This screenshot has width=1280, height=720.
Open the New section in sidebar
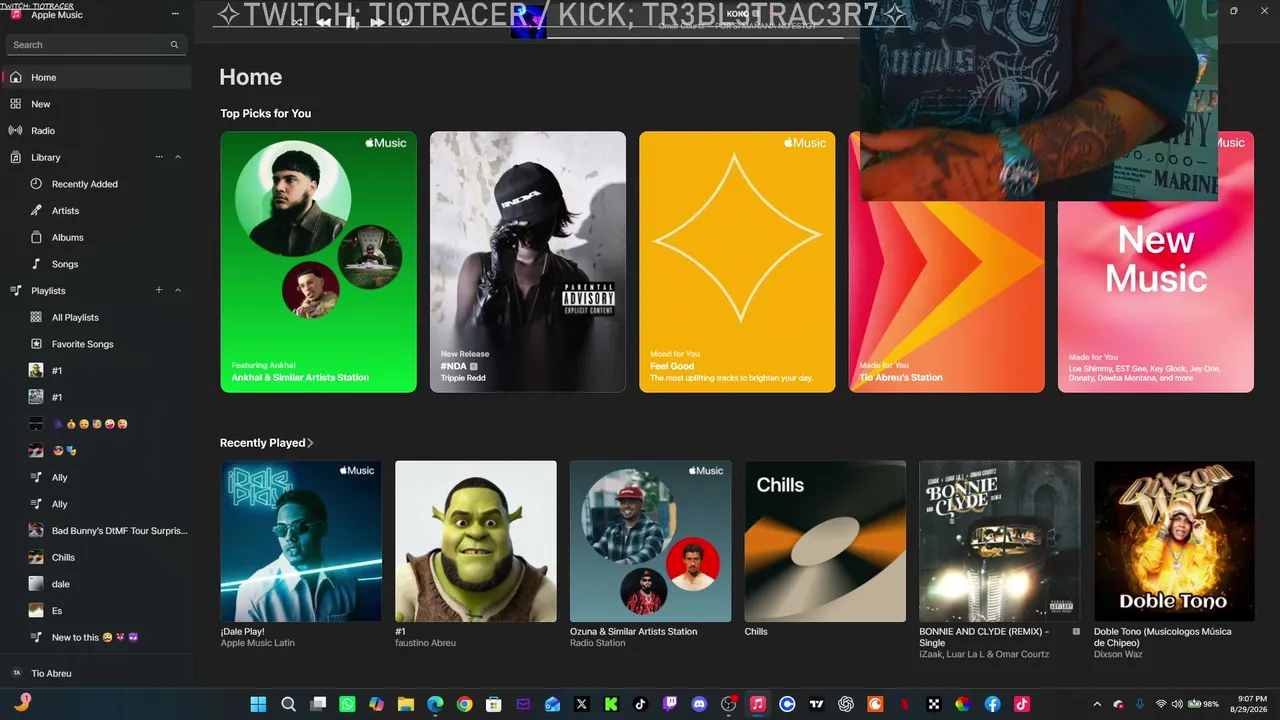point(96,104)
